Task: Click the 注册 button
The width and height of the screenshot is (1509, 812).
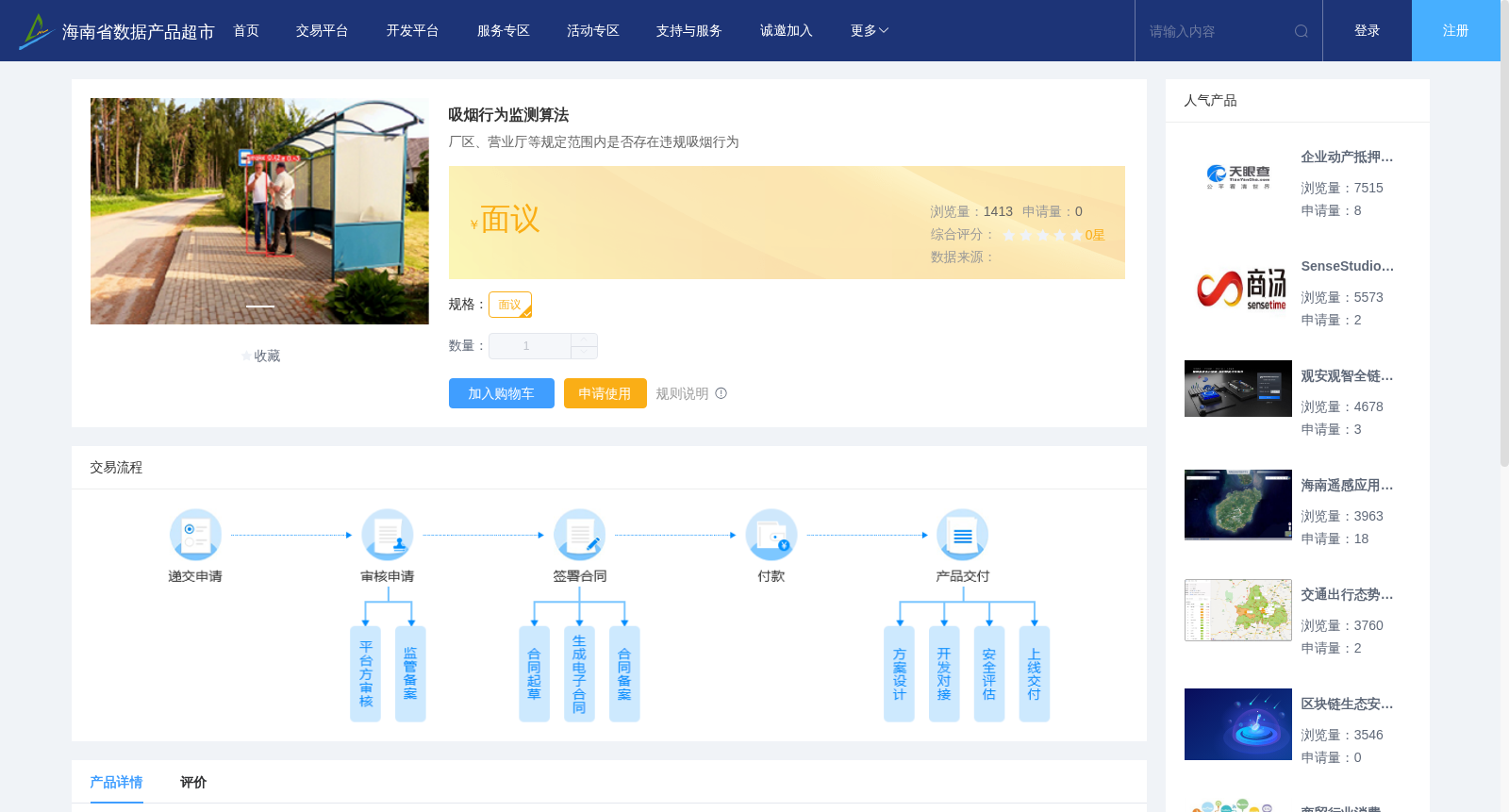Action: click(1456, 31)
